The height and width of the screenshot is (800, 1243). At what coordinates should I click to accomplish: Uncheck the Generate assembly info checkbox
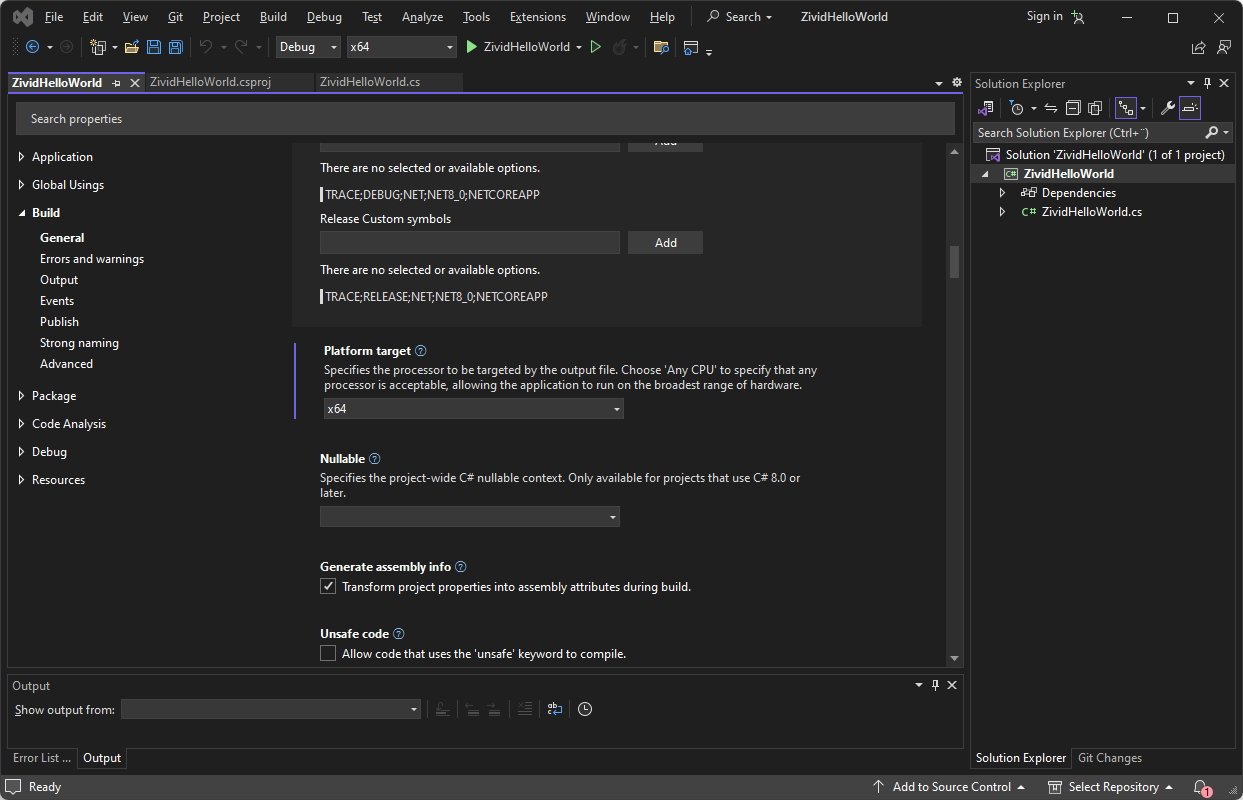pyautogui.click(x=328, y=587)
